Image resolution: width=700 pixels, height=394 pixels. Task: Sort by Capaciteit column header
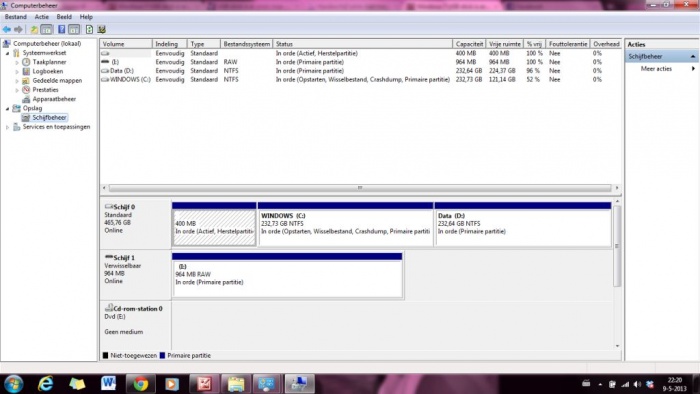(x=469, y=44)
